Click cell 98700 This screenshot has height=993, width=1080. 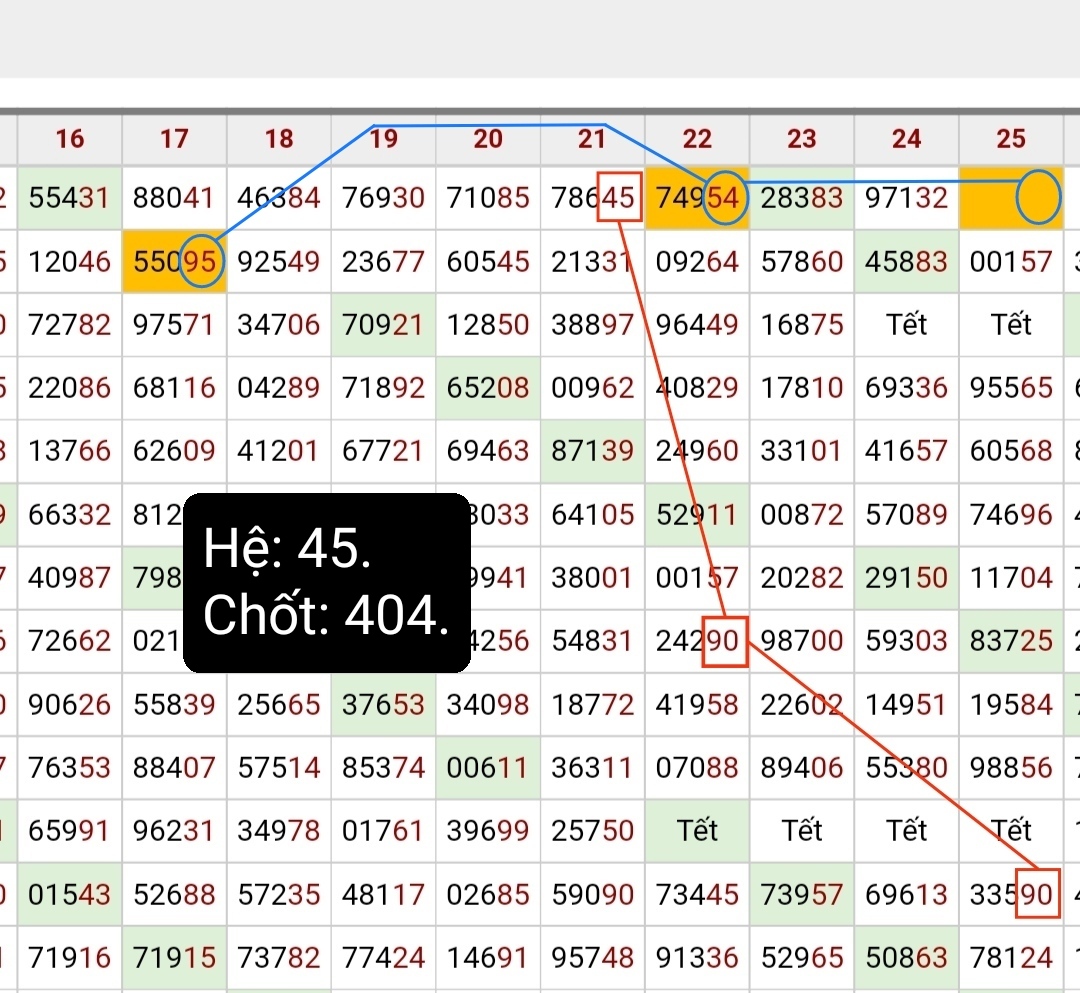pyautogui.click(x=802, y=641)
